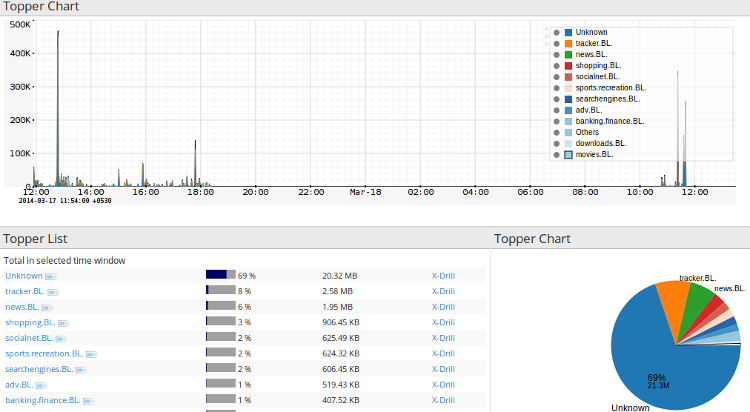Open the sports.recreation.BL. category link
Viewport: 750px width, 412px height.
coord(44,353)
